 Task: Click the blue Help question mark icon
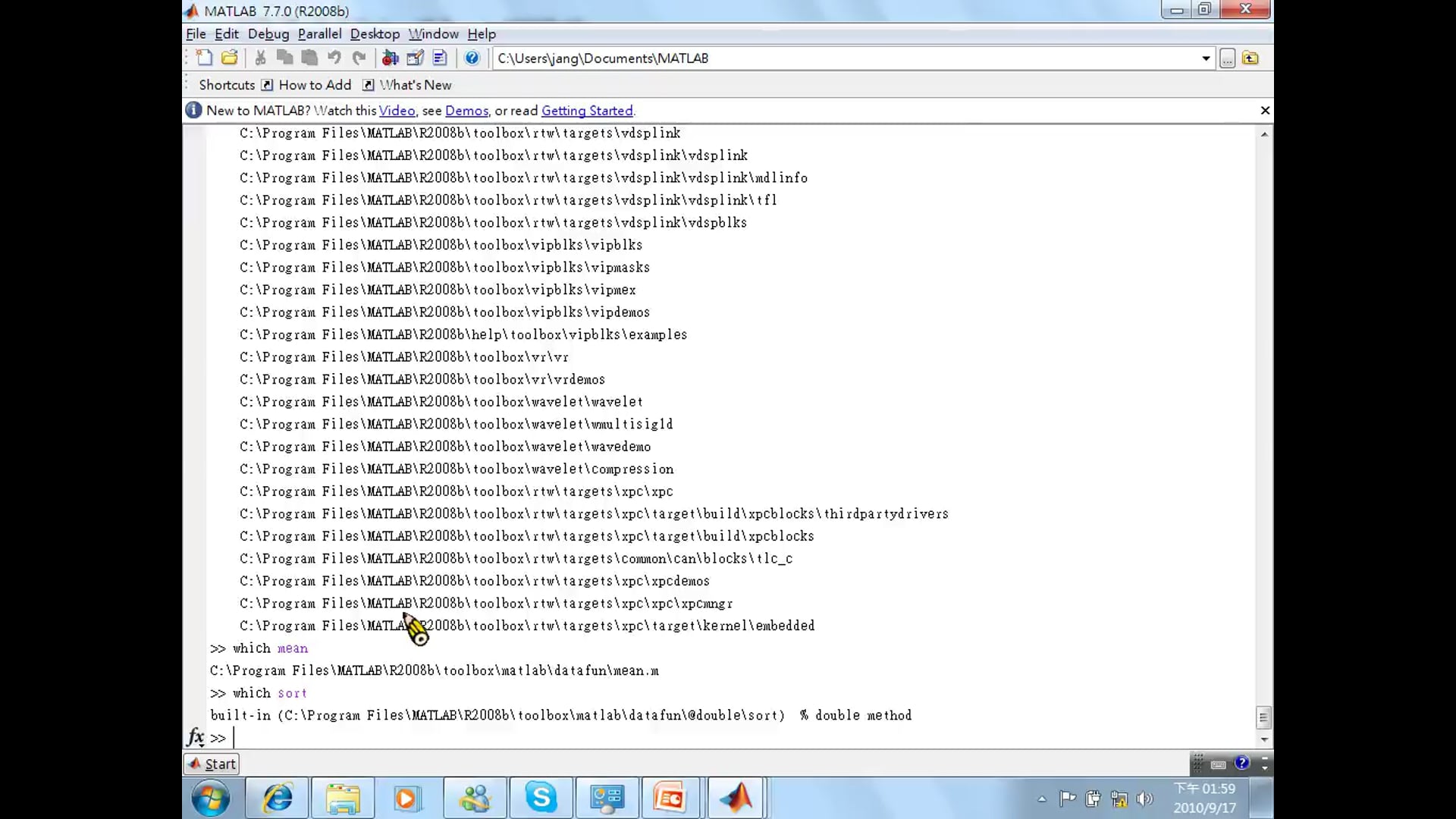pyautogui.click(x=472, y=58)
